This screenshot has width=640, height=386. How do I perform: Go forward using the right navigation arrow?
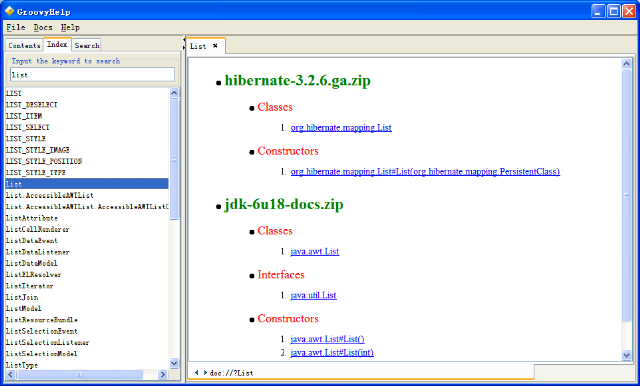click(x=205, y=373)
